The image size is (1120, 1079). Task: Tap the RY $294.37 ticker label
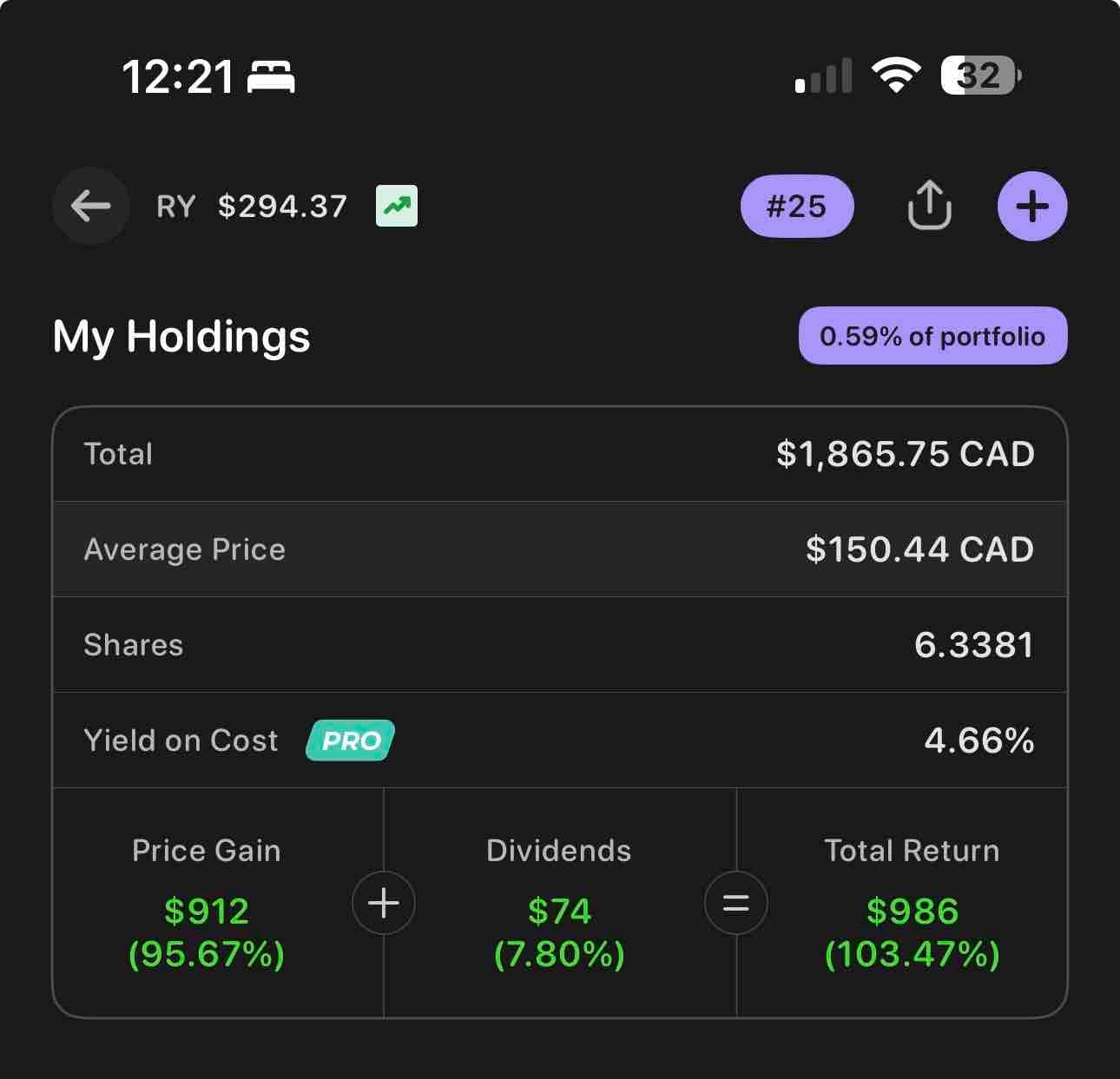(x=252, y=206)
